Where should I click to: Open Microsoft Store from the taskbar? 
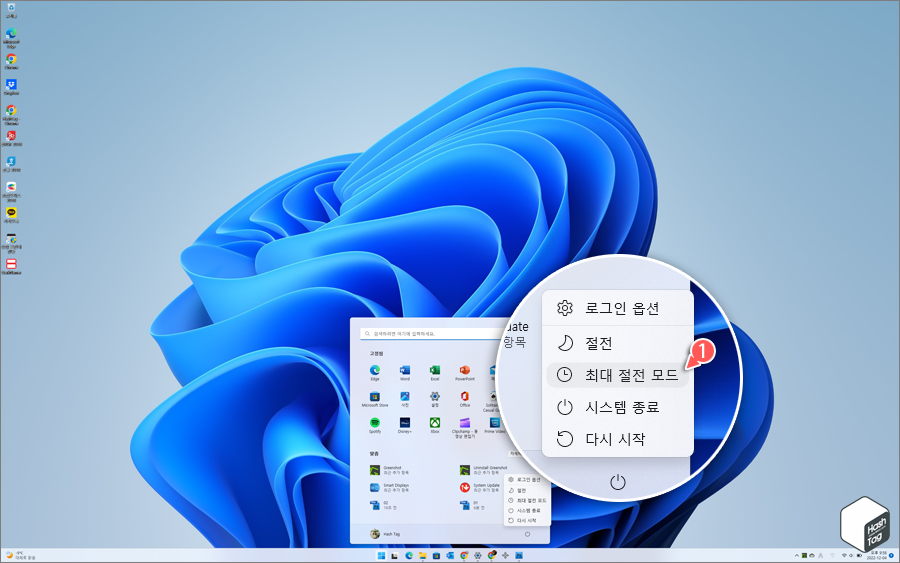tap(436, 556)
